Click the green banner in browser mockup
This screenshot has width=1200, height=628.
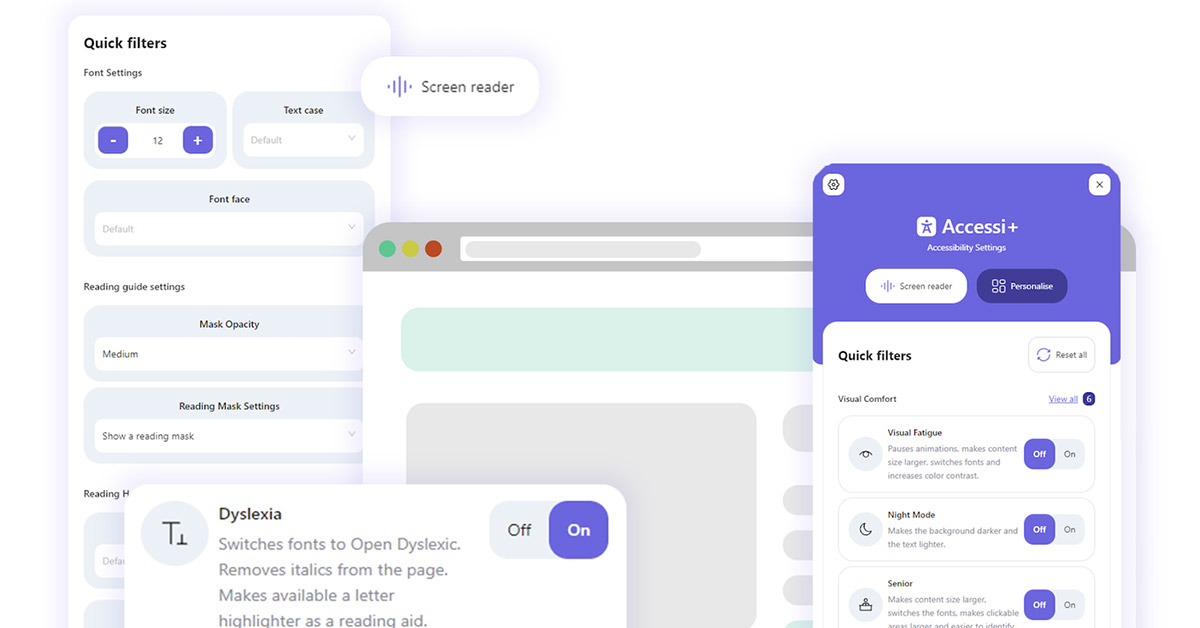click(x=609, y=340)
